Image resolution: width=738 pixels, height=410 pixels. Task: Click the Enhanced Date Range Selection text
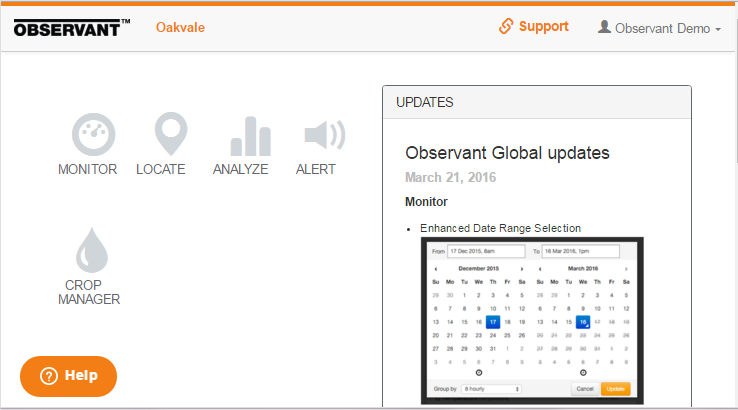tap(500, 228)
